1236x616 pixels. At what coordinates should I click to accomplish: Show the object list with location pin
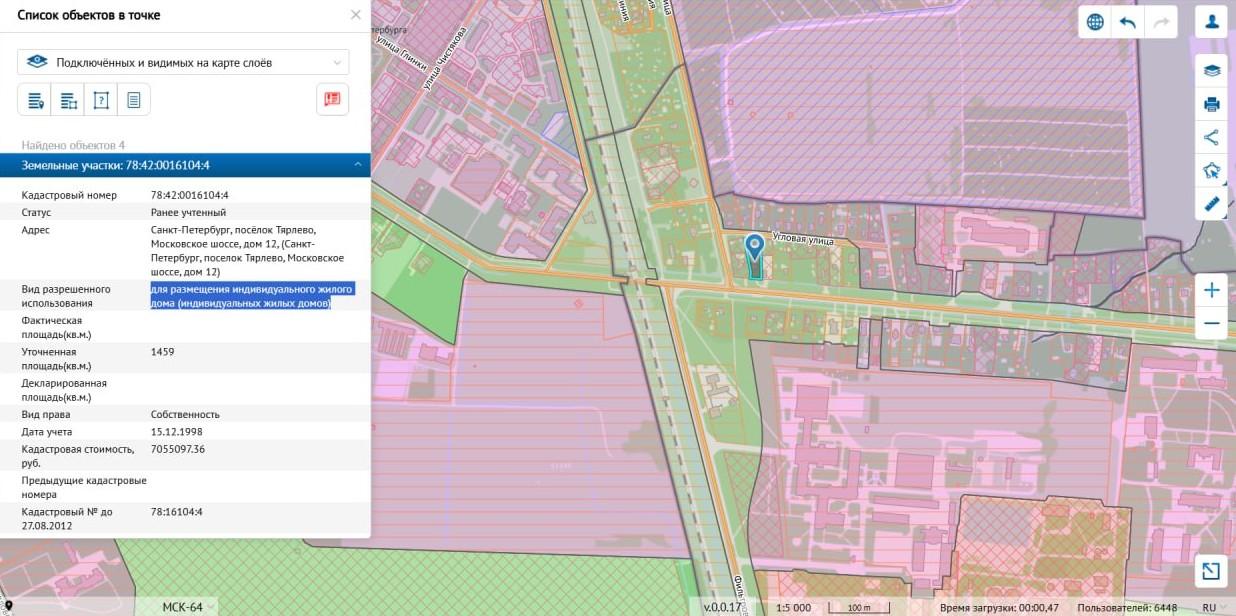(x=35, y=99)
